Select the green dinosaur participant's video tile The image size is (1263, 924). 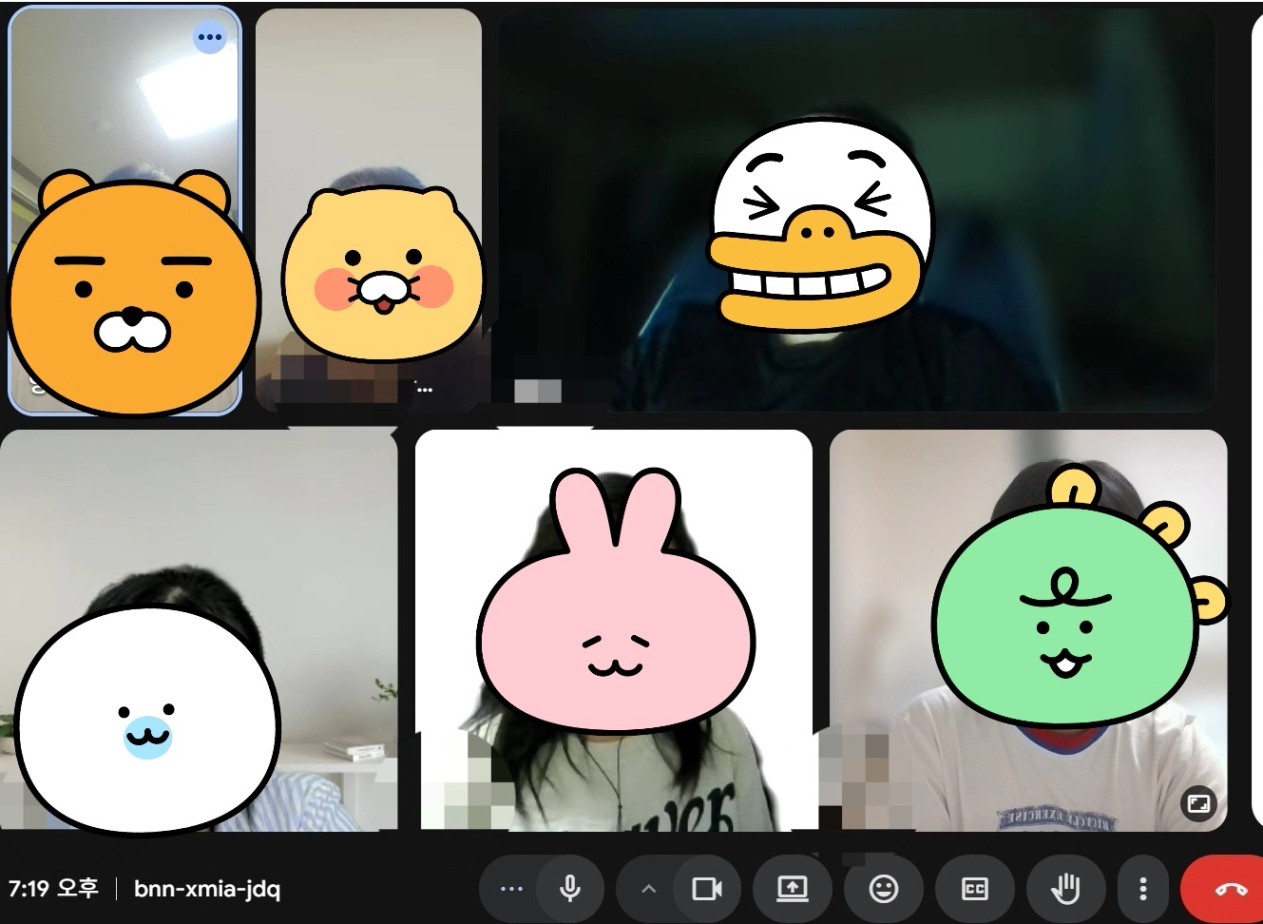click(1028, 630)
